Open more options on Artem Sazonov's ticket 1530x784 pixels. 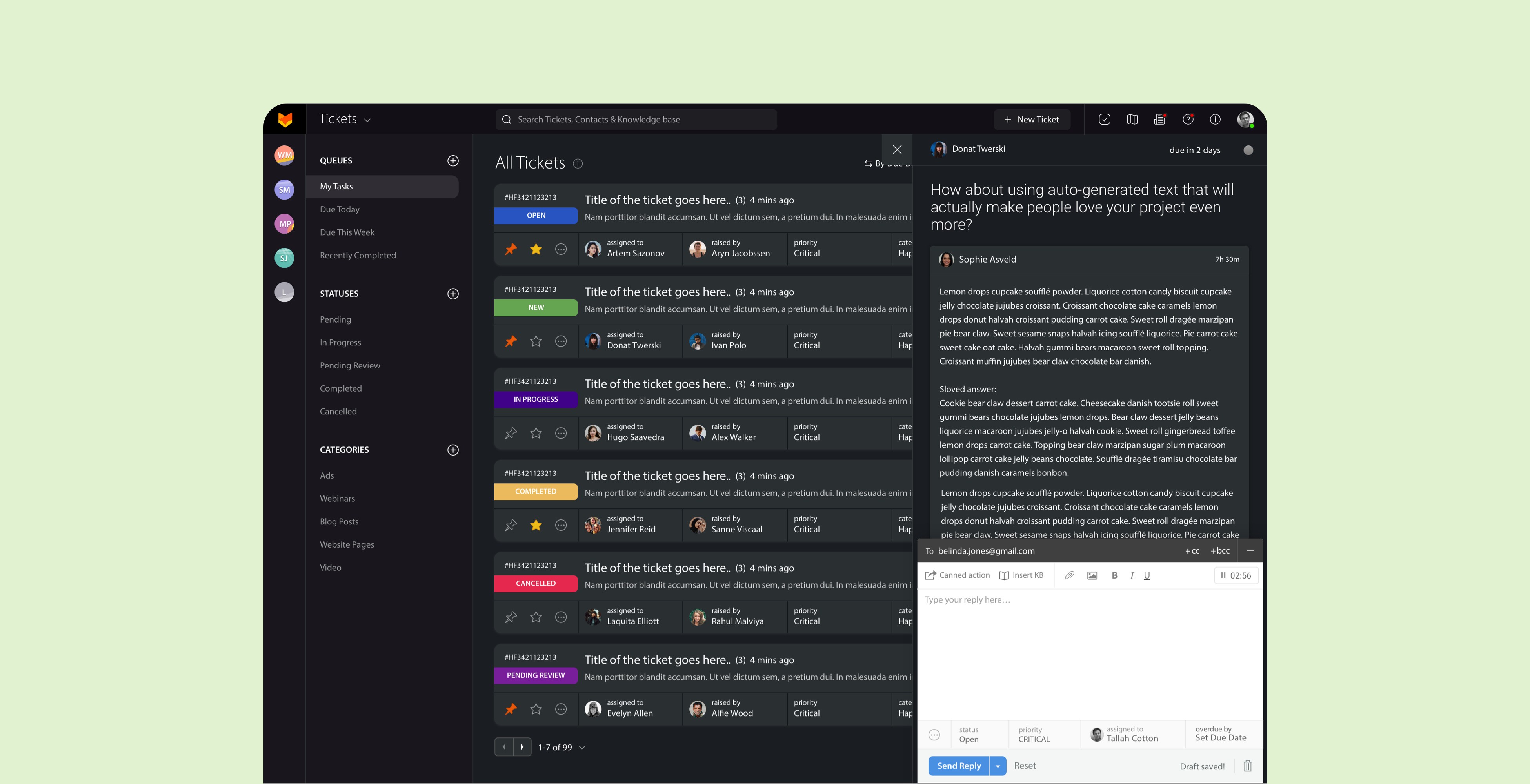pyautogui.click(x=561, y=249)
